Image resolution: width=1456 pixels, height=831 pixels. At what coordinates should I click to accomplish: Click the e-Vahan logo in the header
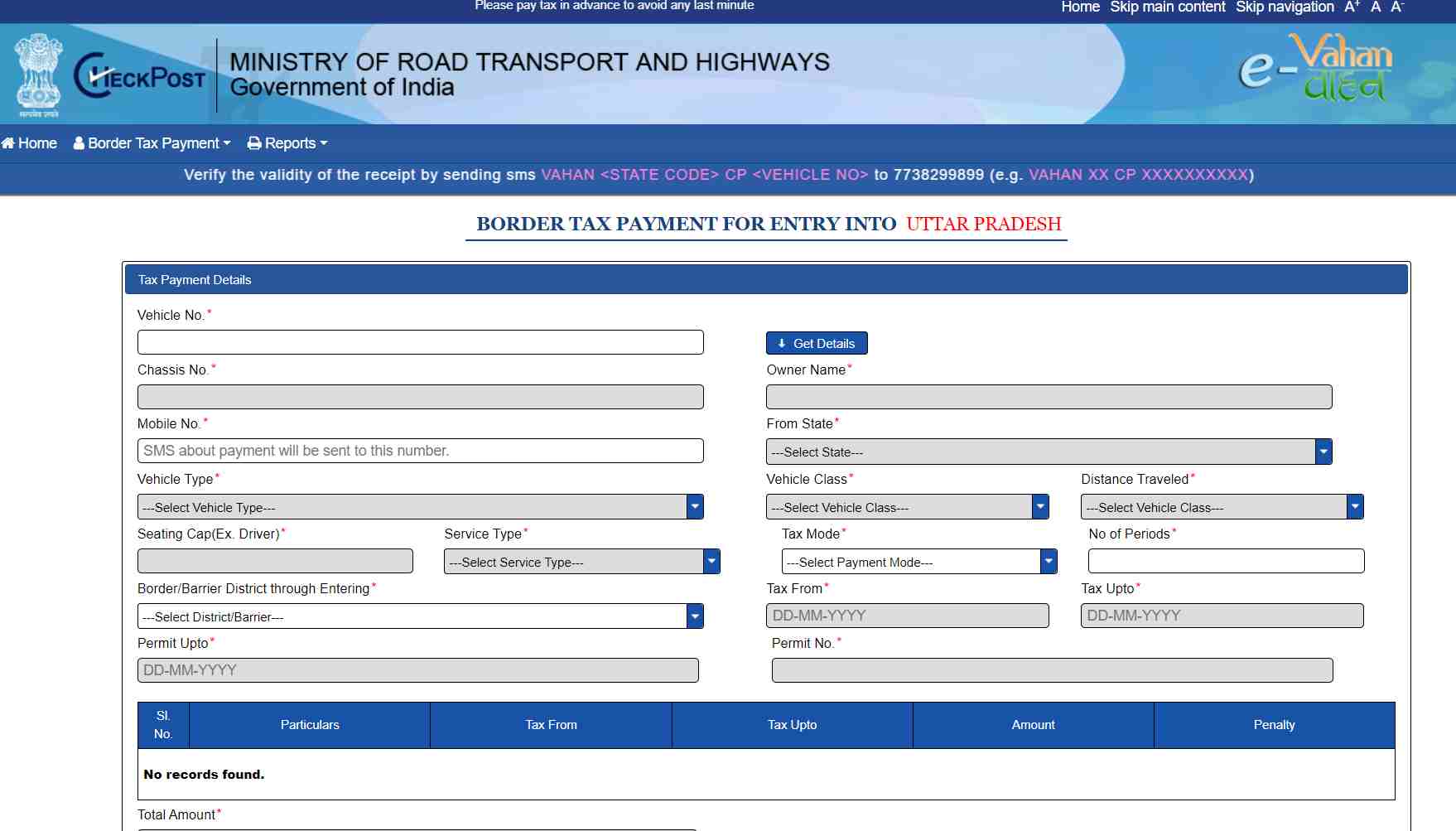[1315, 70]
